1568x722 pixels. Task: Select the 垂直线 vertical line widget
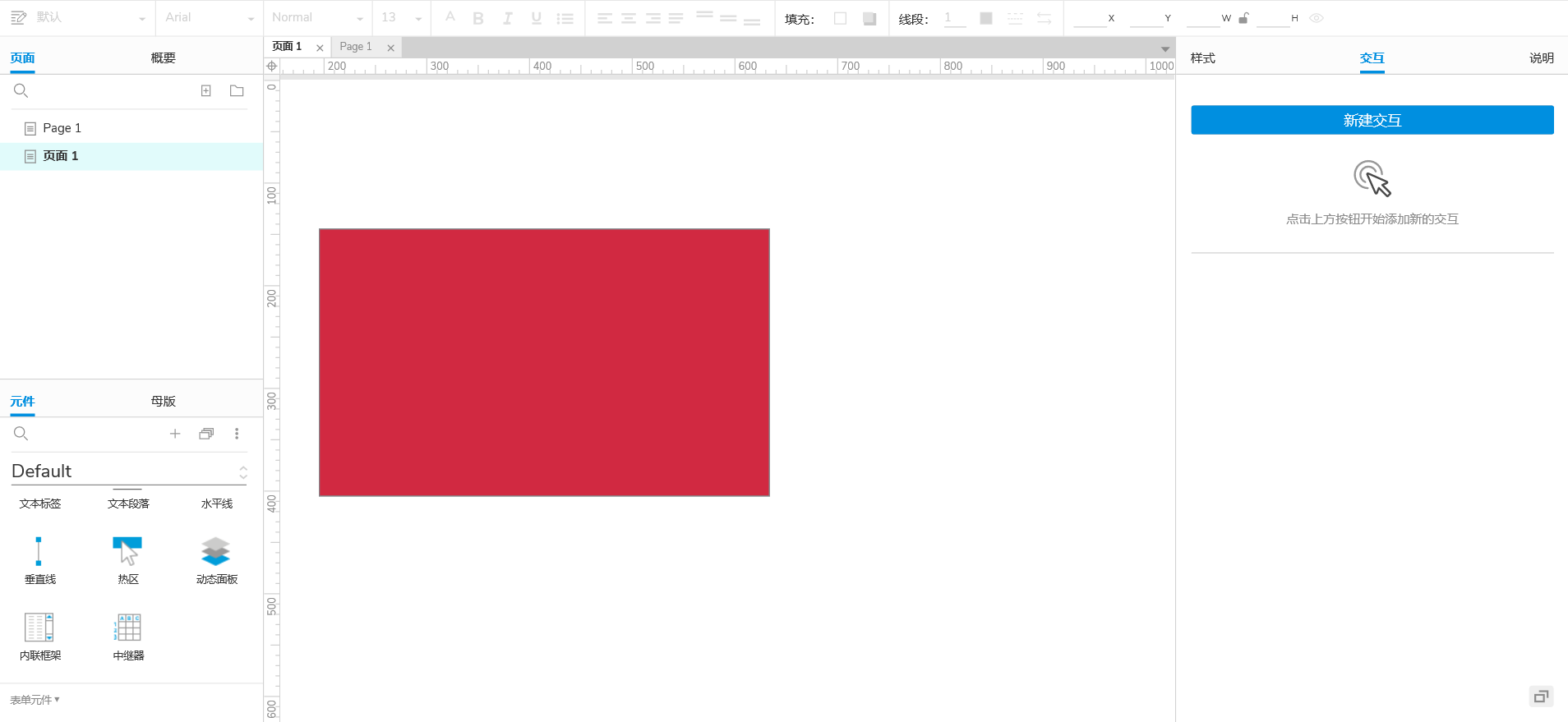[39, 560]
